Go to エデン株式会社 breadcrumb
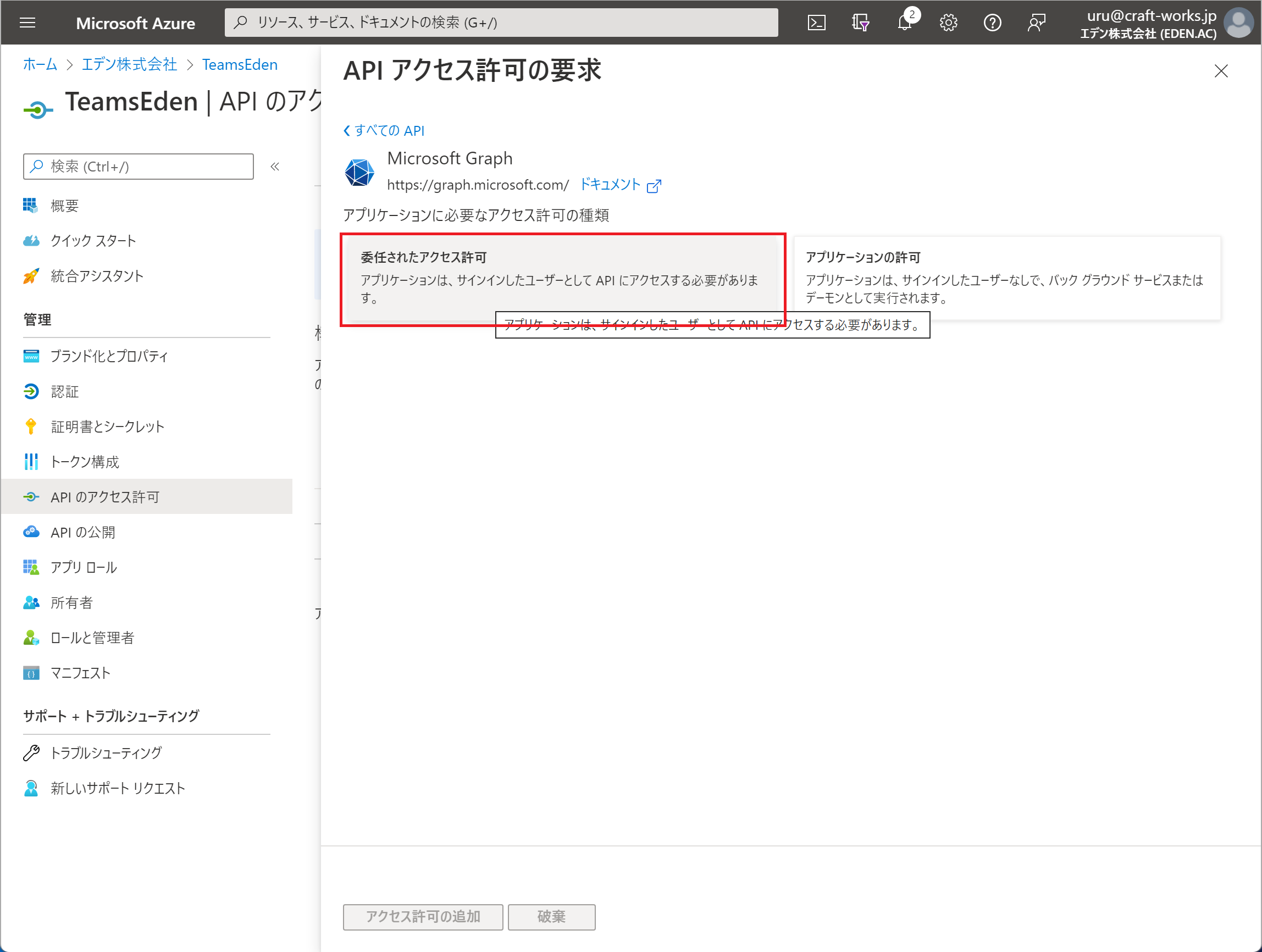The height and width of the screenshot is (952, 1262). tap(130, 64)
